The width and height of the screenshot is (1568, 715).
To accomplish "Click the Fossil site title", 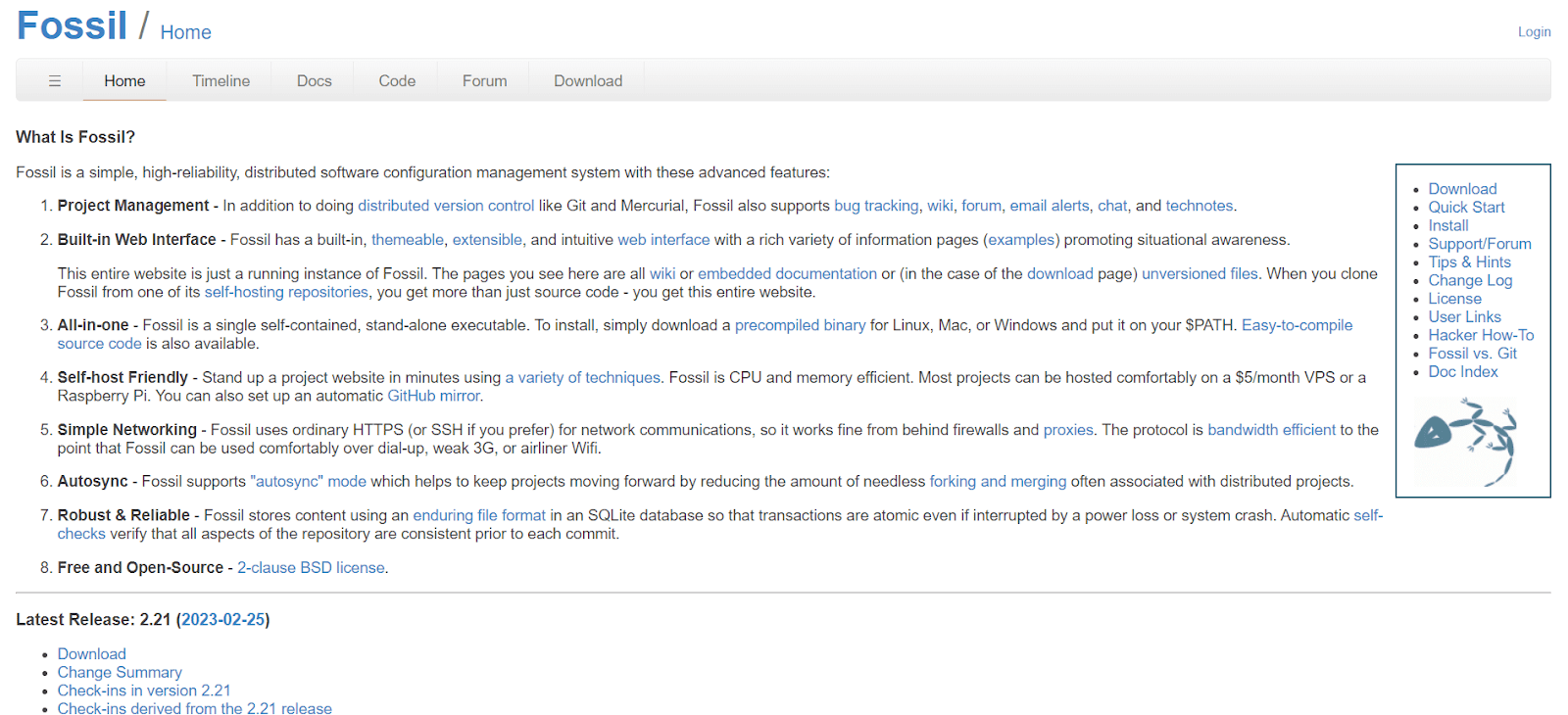I will [72, 25].
